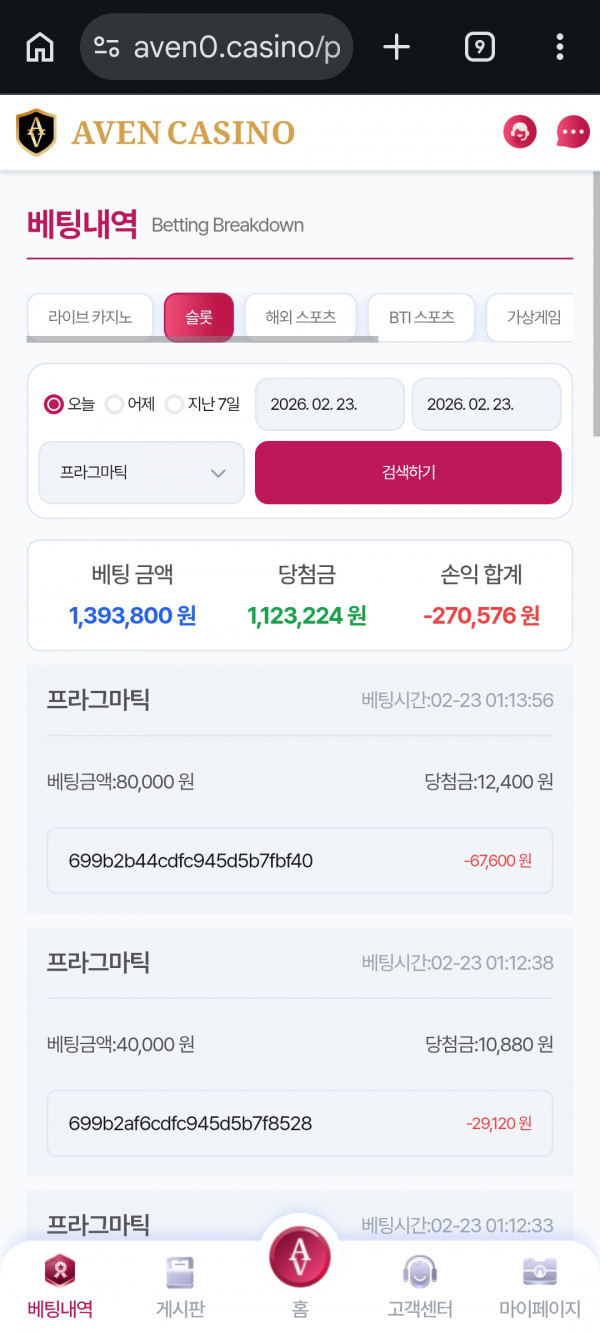Open the start date selector
Viewport: 600px width, 1334px height.
pos(329,404)
